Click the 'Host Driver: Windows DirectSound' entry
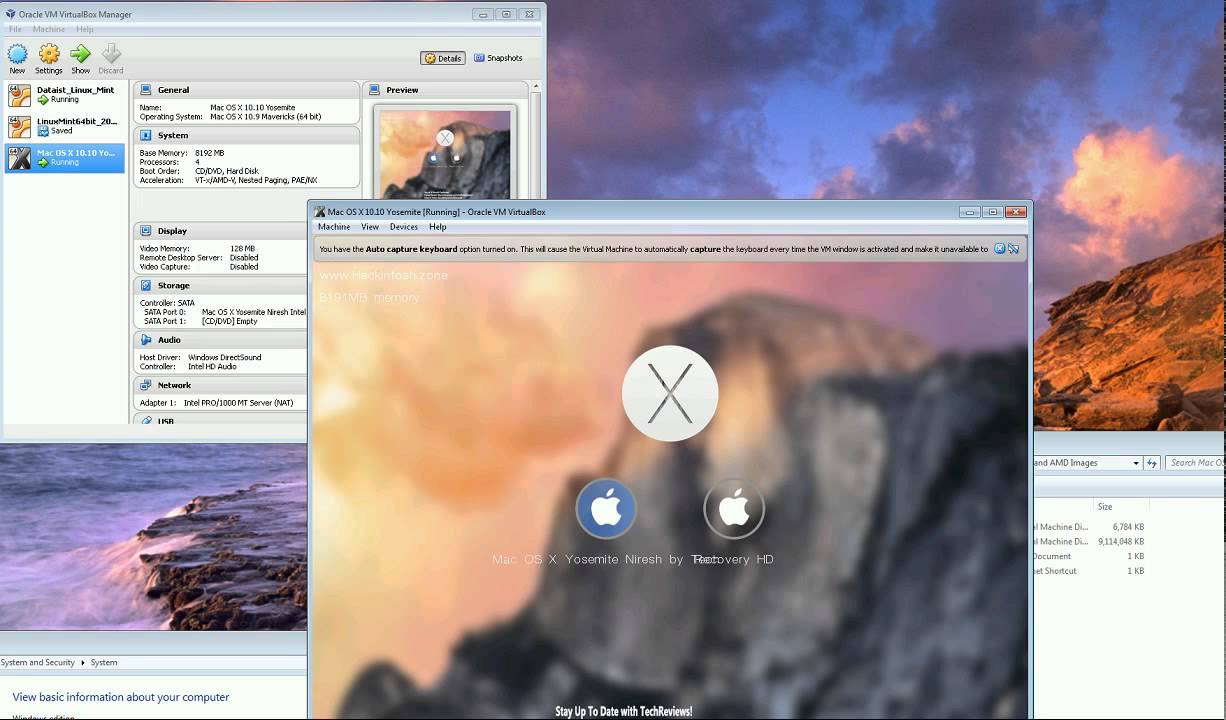1226x720 pixels. coord(201,357)
